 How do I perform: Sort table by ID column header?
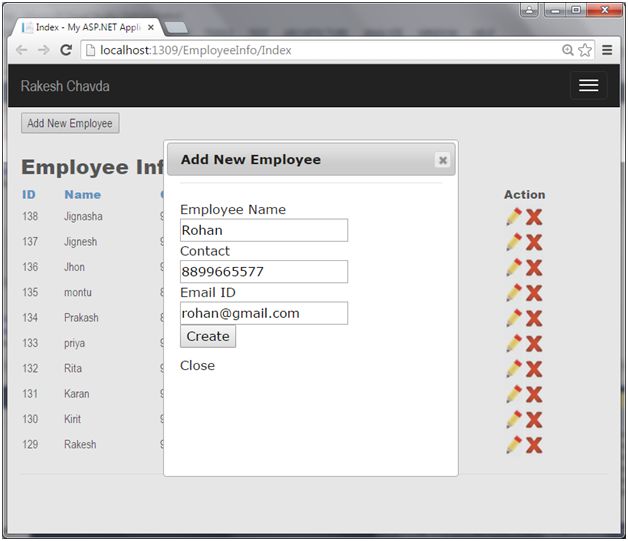point(29,195)
